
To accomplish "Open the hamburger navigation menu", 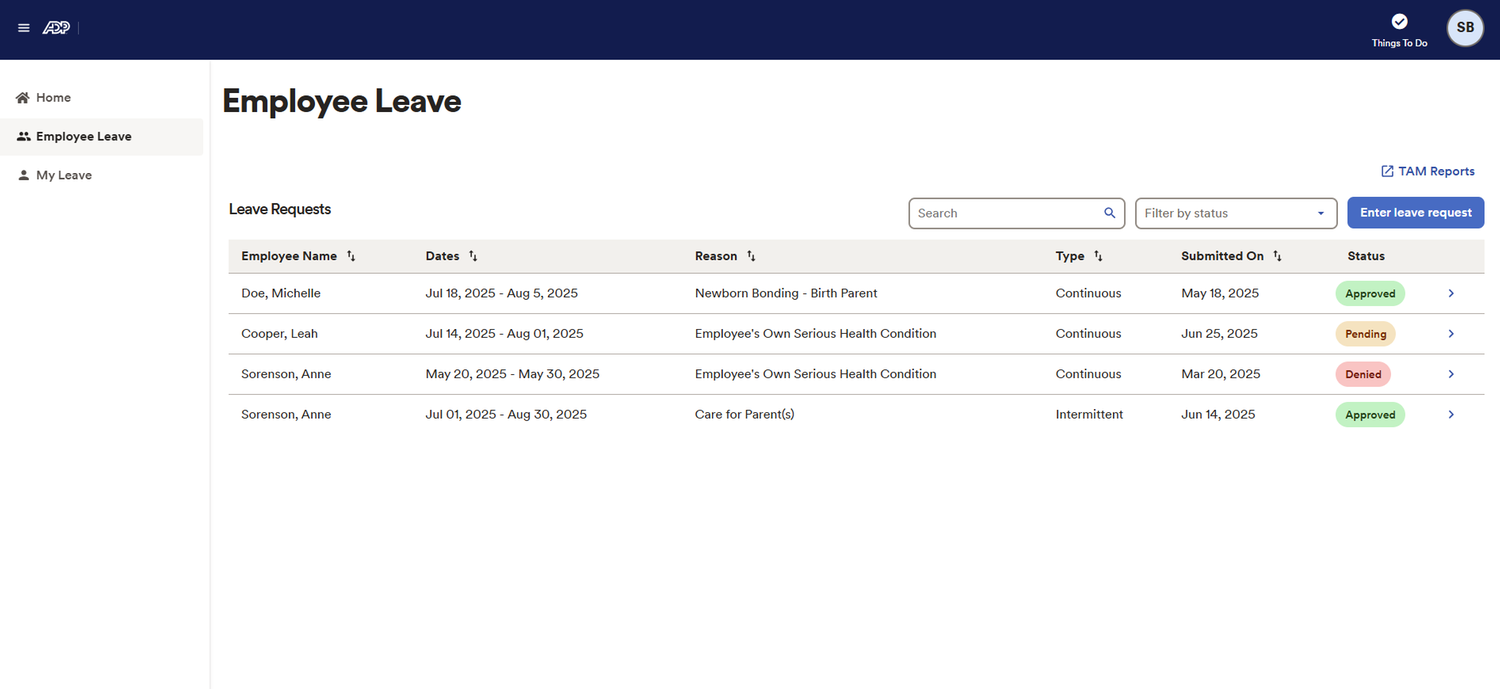I will (23, 27).
